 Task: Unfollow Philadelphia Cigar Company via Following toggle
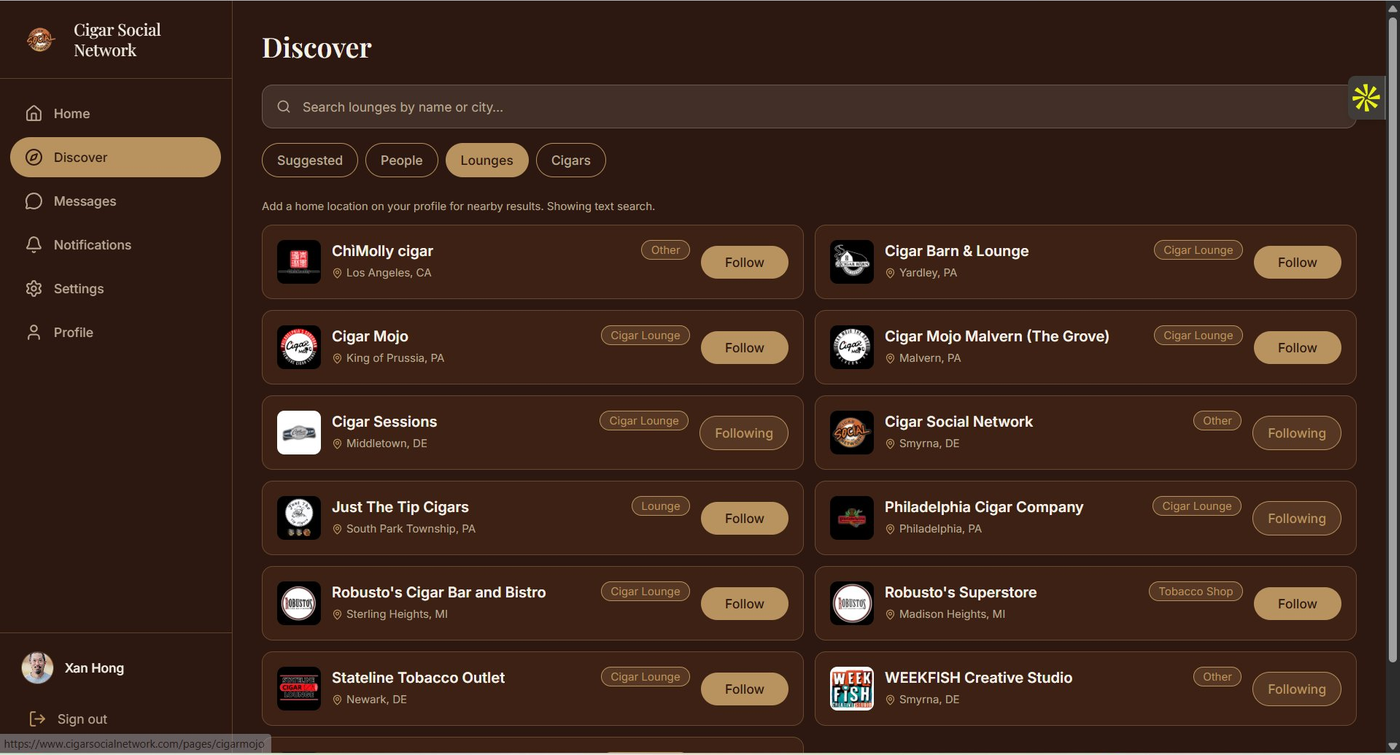1297,518
